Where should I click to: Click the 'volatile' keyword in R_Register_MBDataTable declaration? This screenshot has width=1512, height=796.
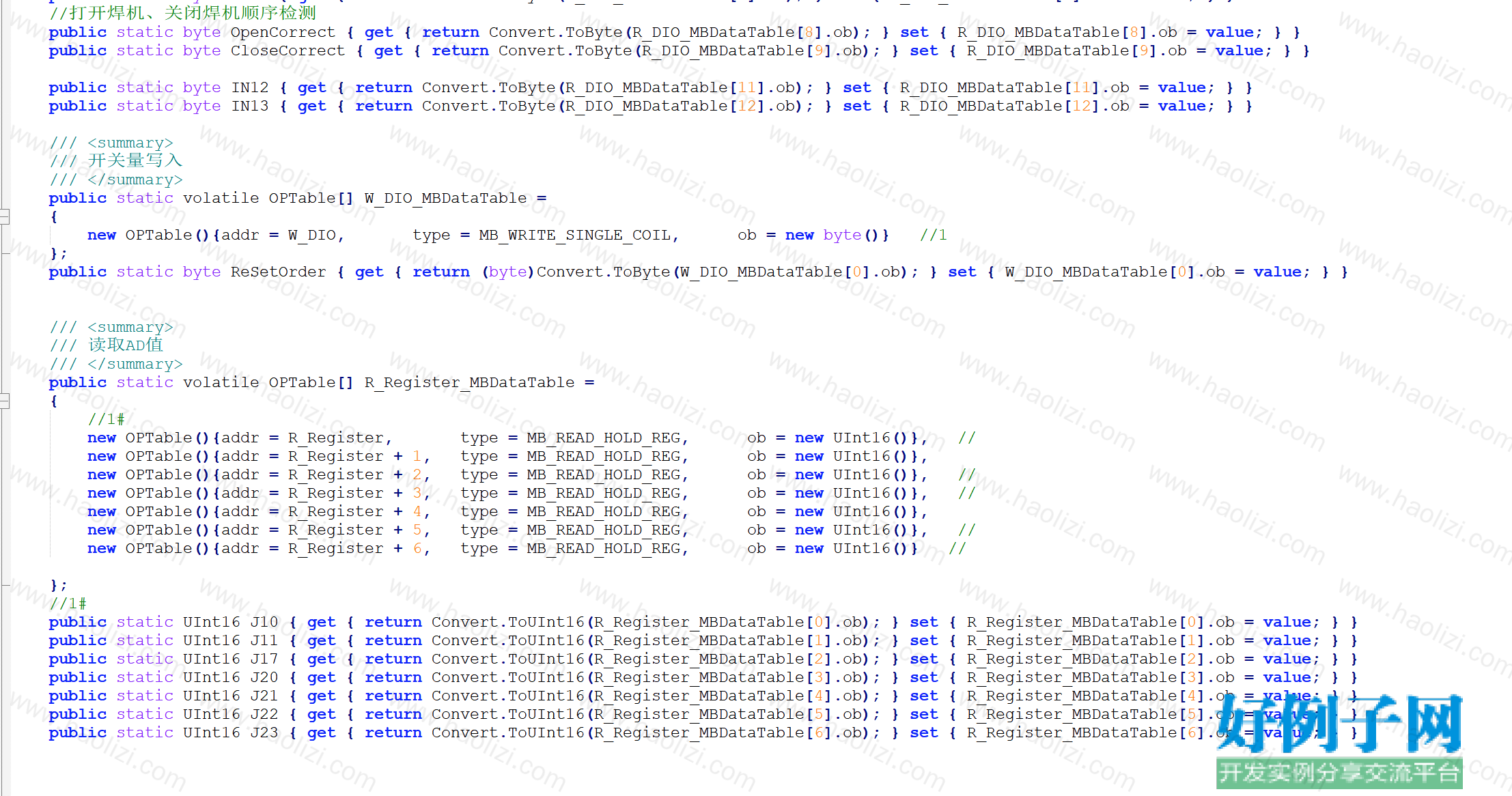click(221, 382)
